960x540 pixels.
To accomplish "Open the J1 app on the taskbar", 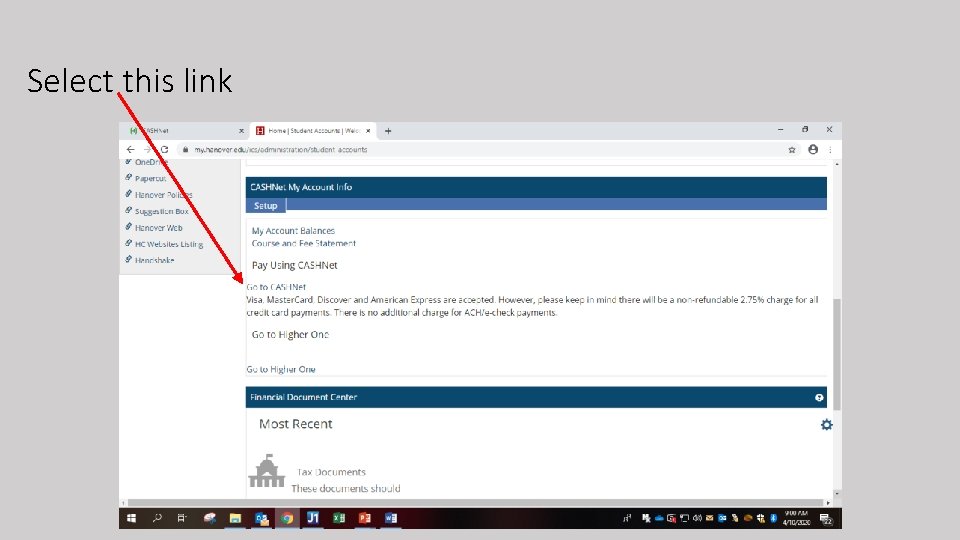I will [x=313, y=518].
